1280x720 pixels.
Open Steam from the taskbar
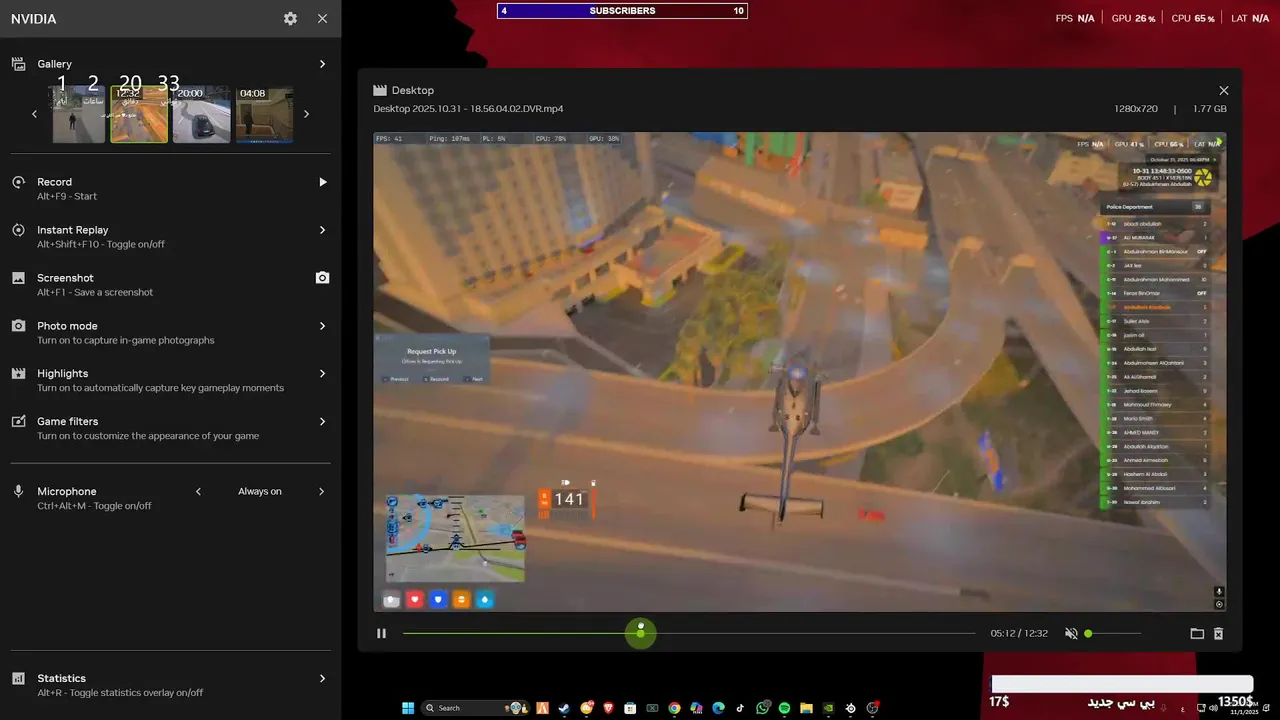coord(564,708)
